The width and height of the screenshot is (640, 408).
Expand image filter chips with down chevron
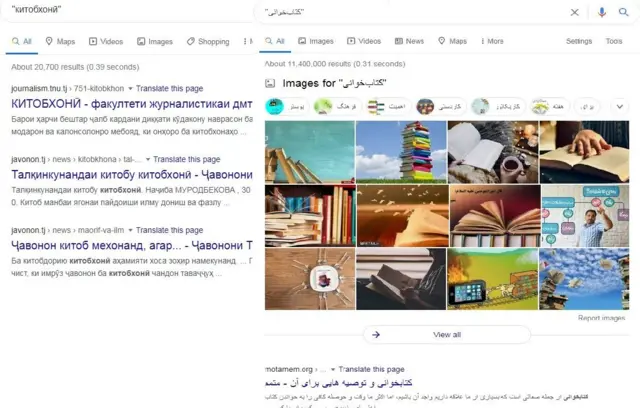pos(620,107)
